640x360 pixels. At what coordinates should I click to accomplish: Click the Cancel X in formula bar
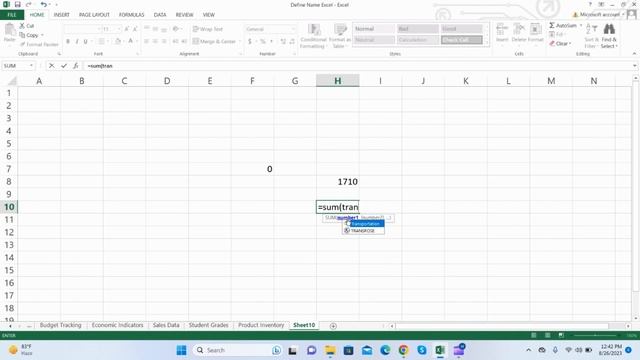(51, 66)
